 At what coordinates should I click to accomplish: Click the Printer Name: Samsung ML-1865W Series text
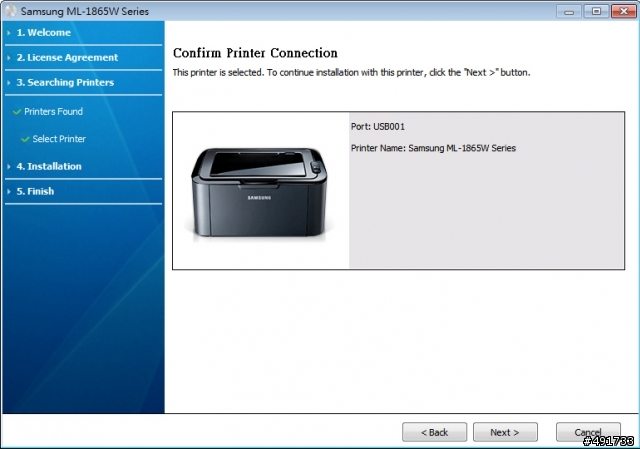[x=433, y=148]
